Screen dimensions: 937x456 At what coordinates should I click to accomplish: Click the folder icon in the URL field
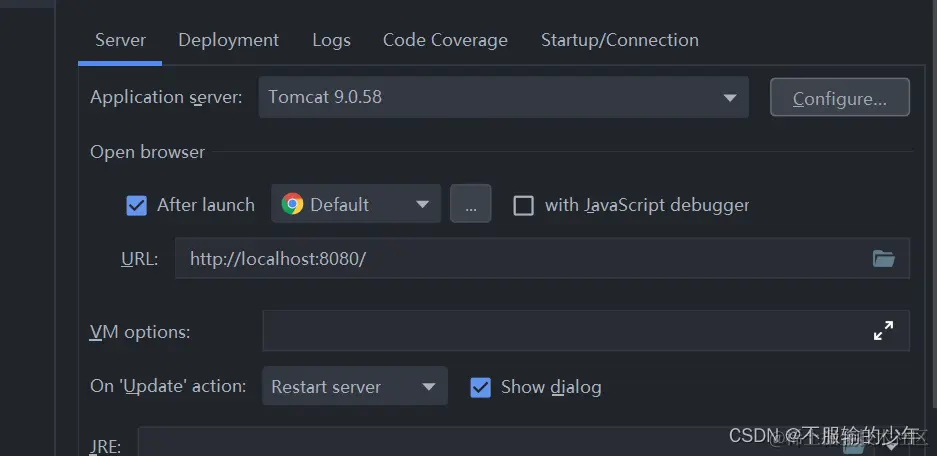[883, 258]
